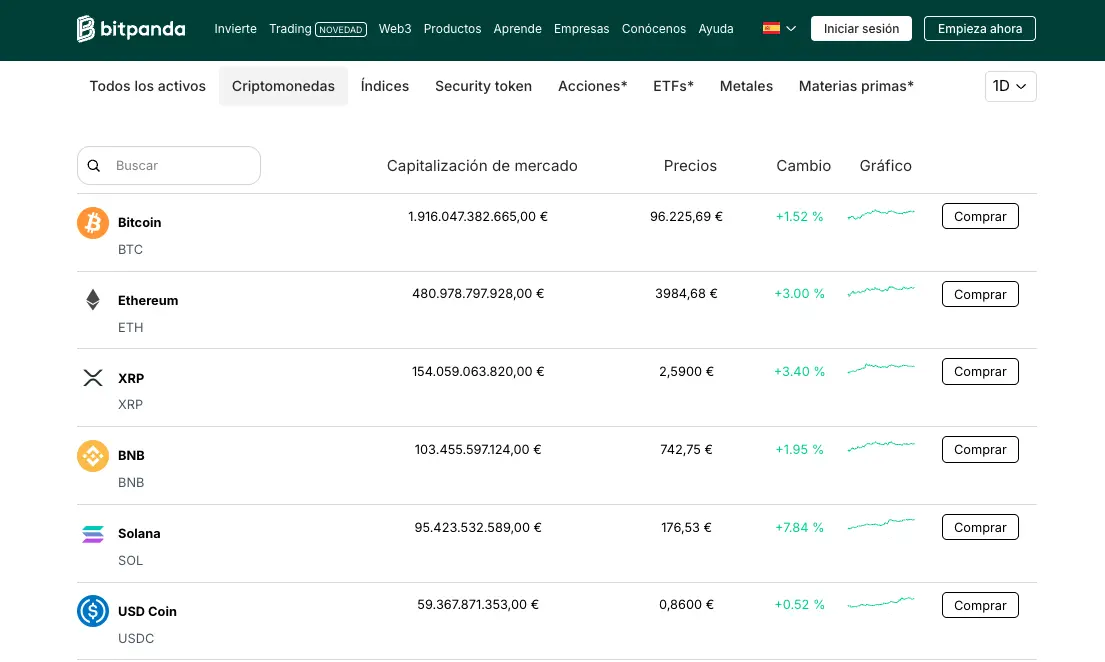Click the Bitcoin coin icon

(x=93, y=223)
